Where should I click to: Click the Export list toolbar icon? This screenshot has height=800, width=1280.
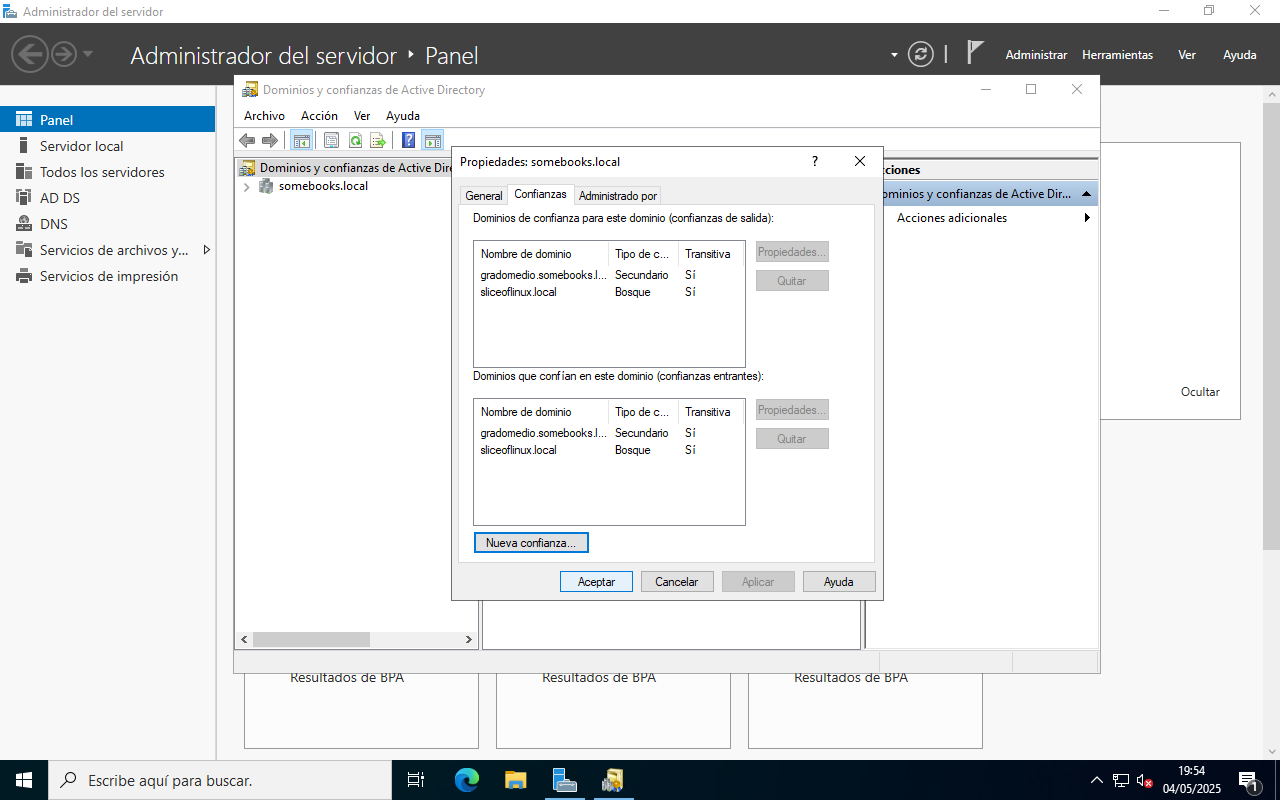[x=378, y=141]
